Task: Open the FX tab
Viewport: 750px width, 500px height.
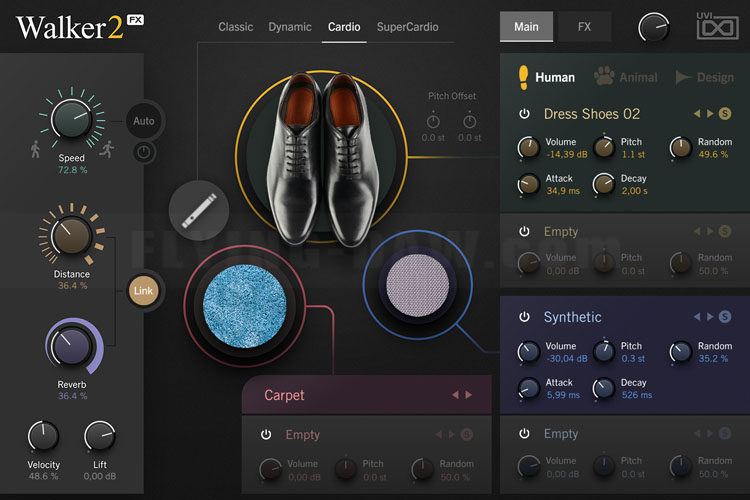Action: pos(585,27)
